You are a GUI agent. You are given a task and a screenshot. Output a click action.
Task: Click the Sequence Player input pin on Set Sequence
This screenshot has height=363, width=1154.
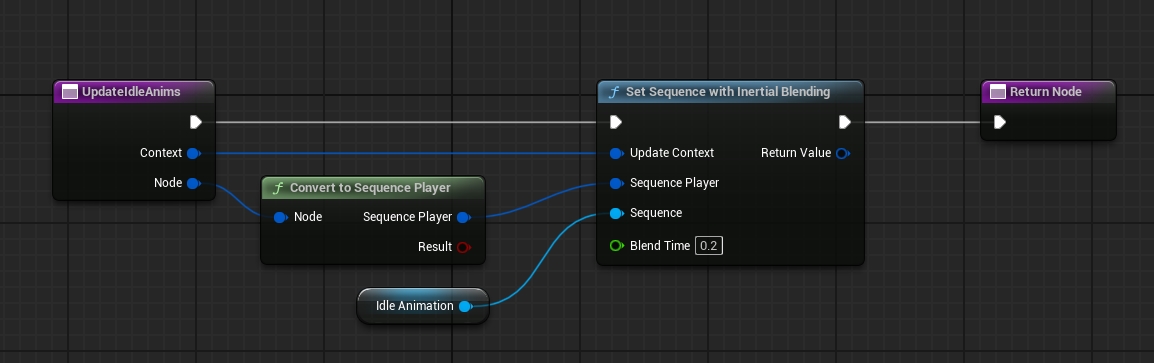click(x=616, y=183)
